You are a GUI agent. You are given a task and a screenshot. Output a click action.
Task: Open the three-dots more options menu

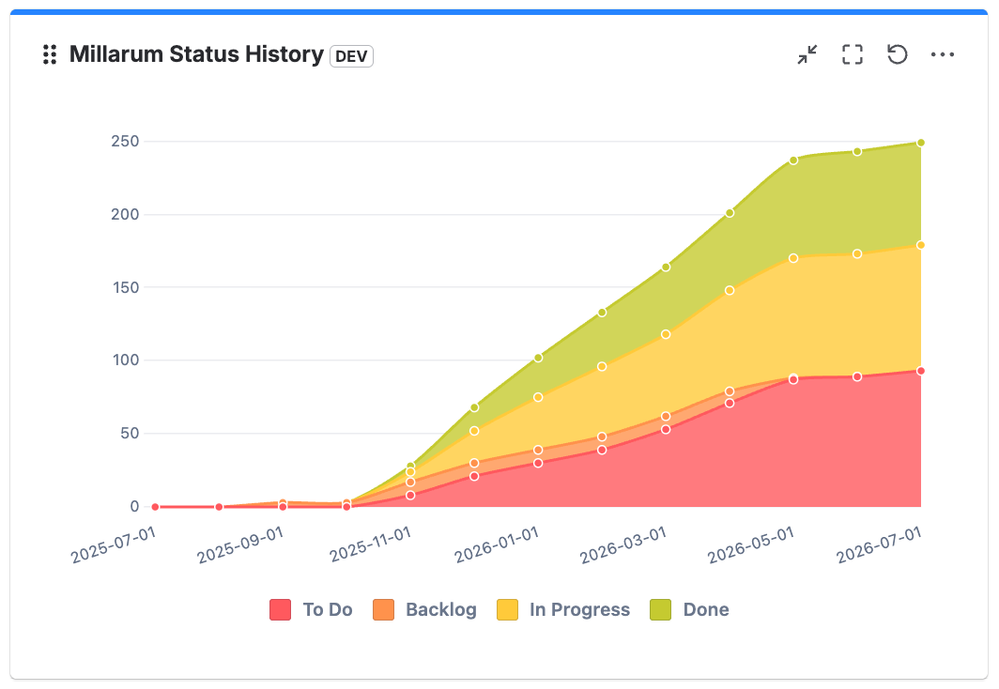(942, 55)
